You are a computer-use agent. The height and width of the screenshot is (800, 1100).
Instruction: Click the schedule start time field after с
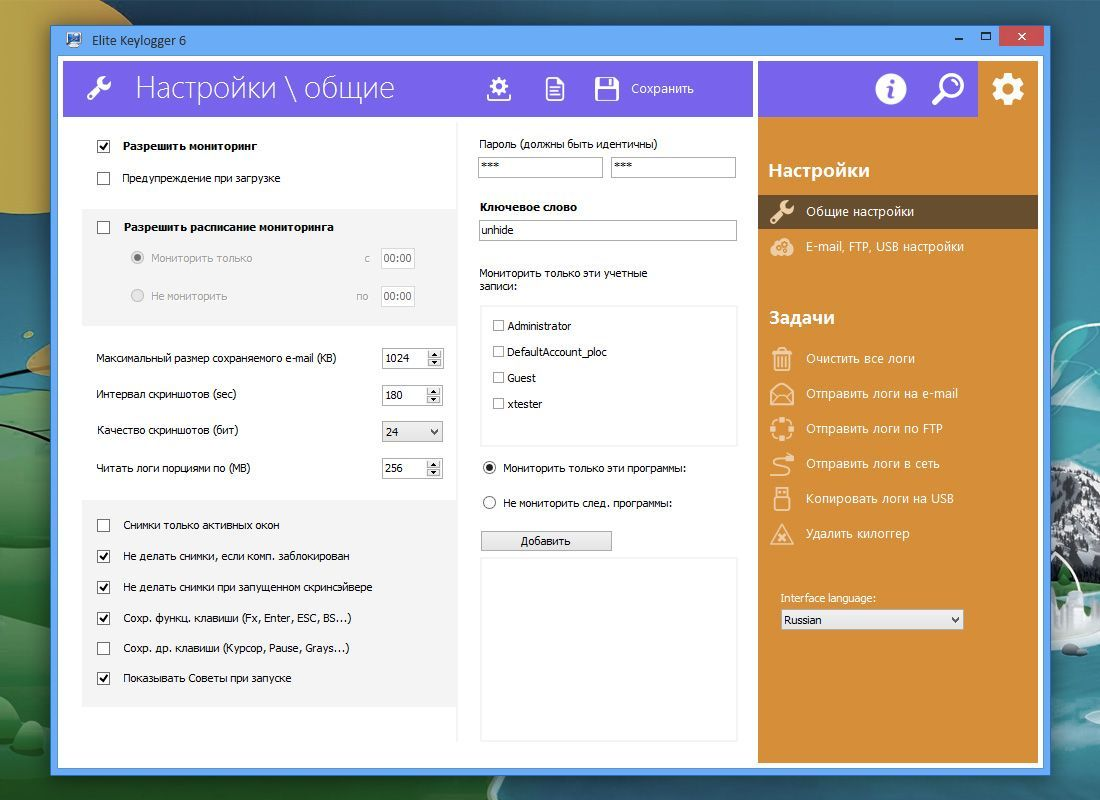[x=397, y=258]
